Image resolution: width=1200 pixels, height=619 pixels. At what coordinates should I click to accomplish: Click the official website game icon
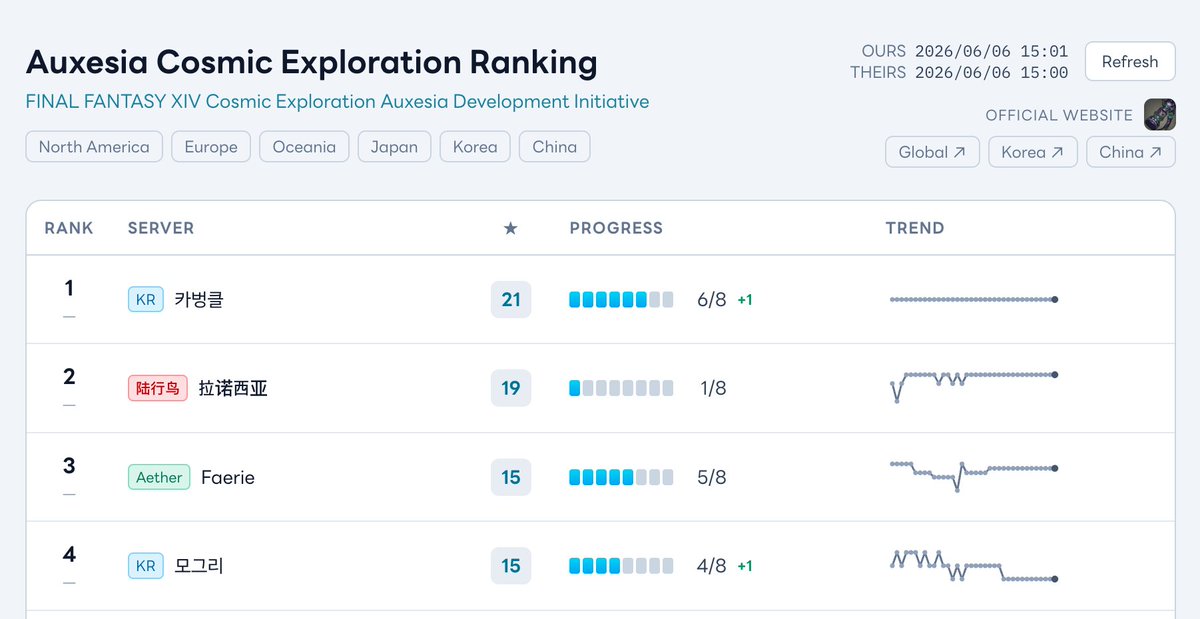click(x=1160, y=114)
